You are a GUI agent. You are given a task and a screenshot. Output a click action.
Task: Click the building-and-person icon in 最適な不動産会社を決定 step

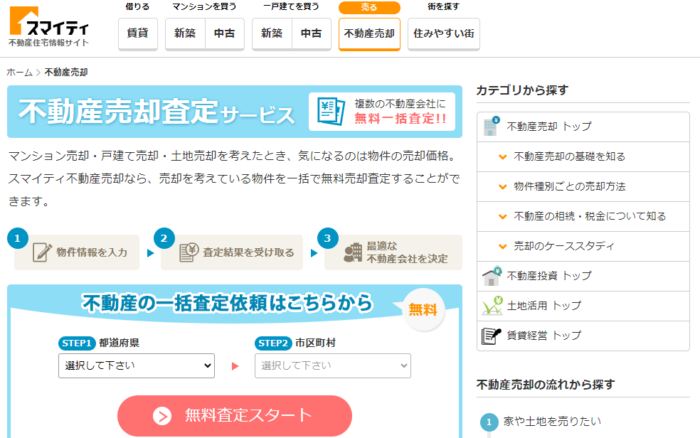point(353,253)
